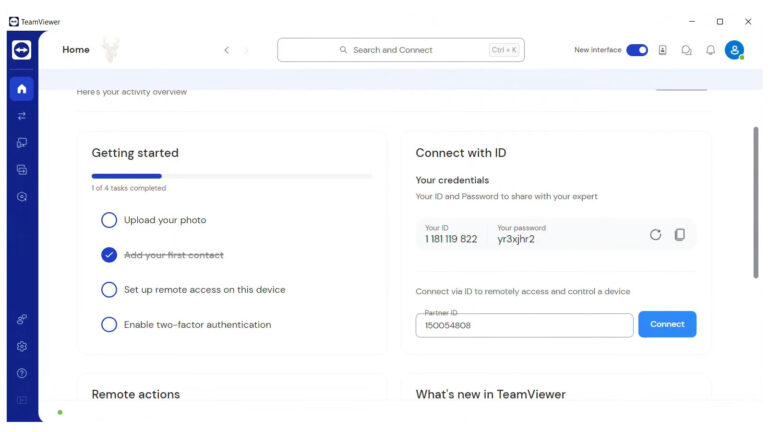Open the Meeting sidebar icon

(22, 196)
